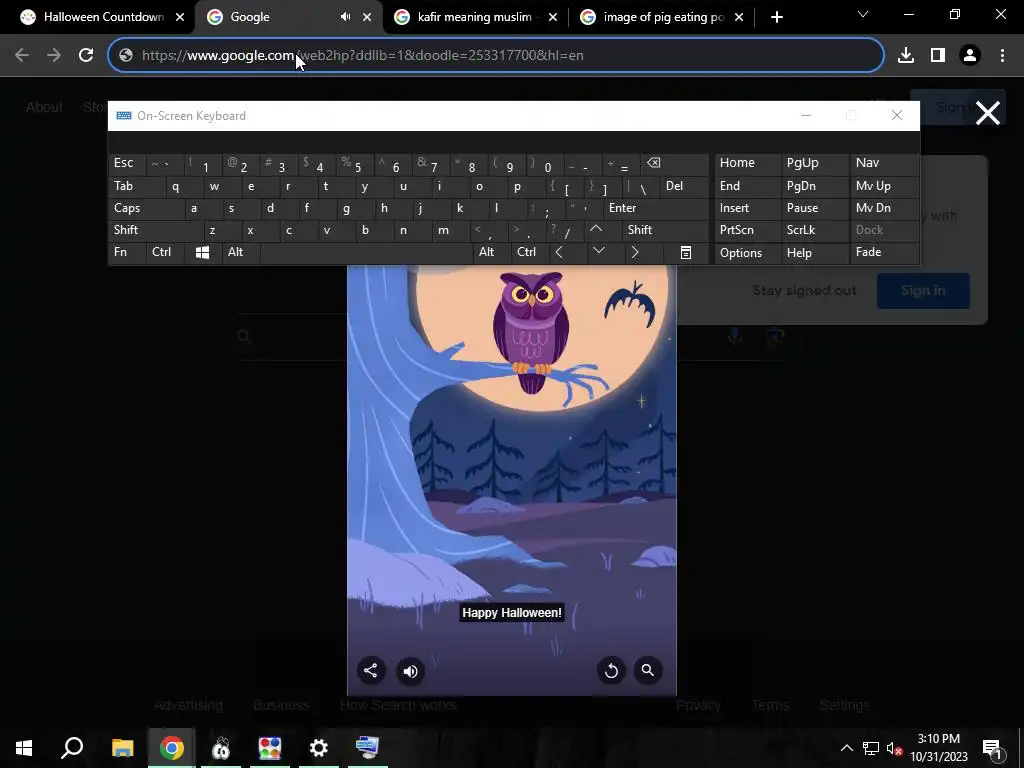The width and height of the screenshot is (1024, 768).
Task: Open Windows Start menu
Action: pos(24,748)
